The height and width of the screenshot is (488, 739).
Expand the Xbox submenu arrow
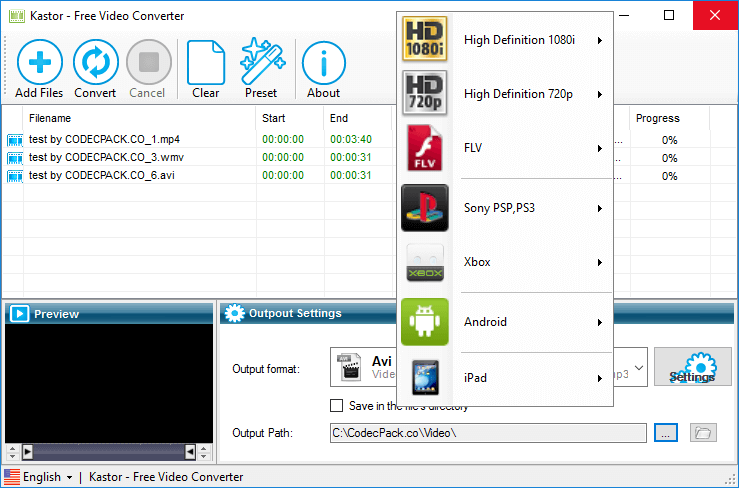click(x=599, y=263)
